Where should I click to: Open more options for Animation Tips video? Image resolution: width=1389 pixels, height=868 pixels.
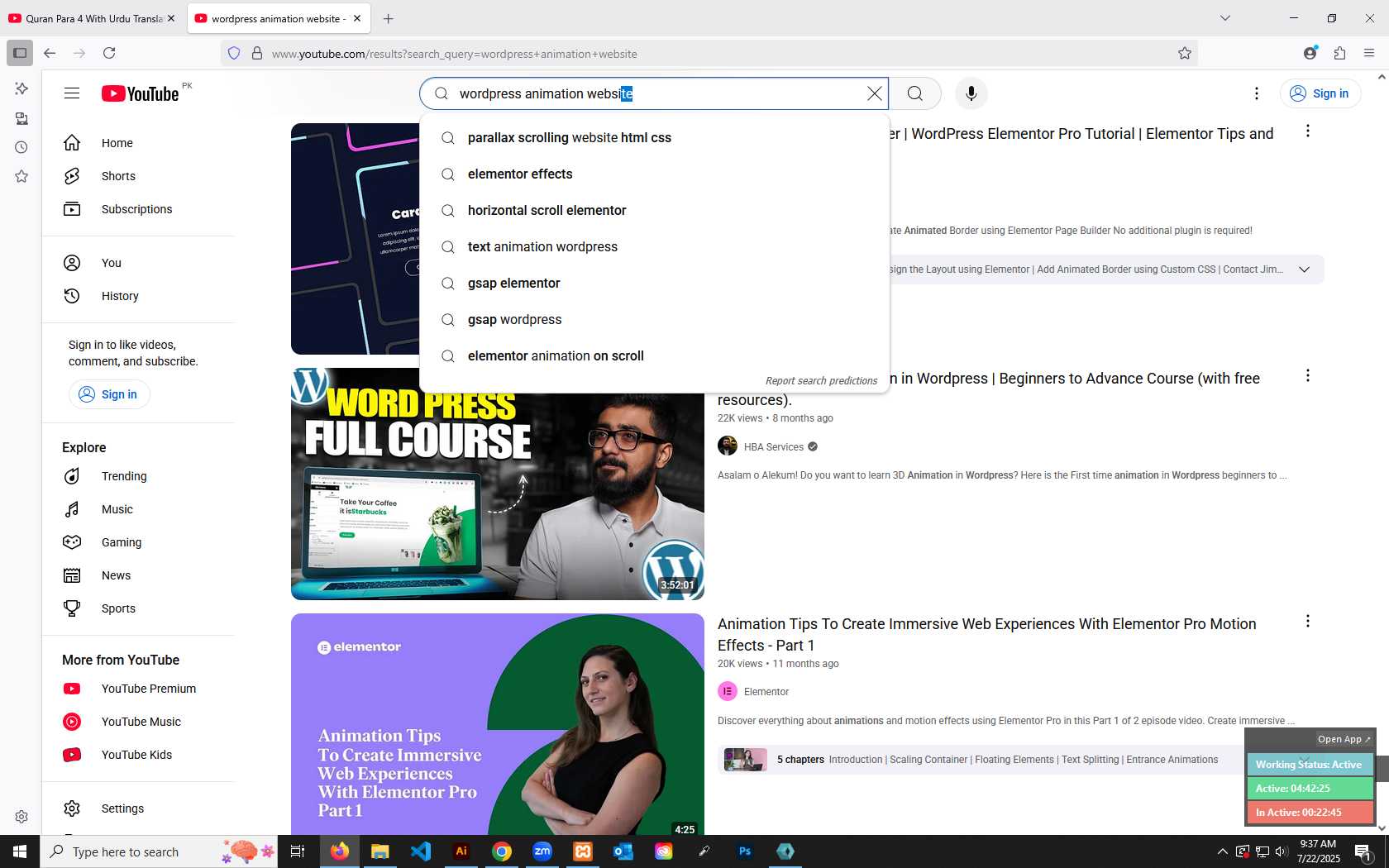(x=1308, y=621)
